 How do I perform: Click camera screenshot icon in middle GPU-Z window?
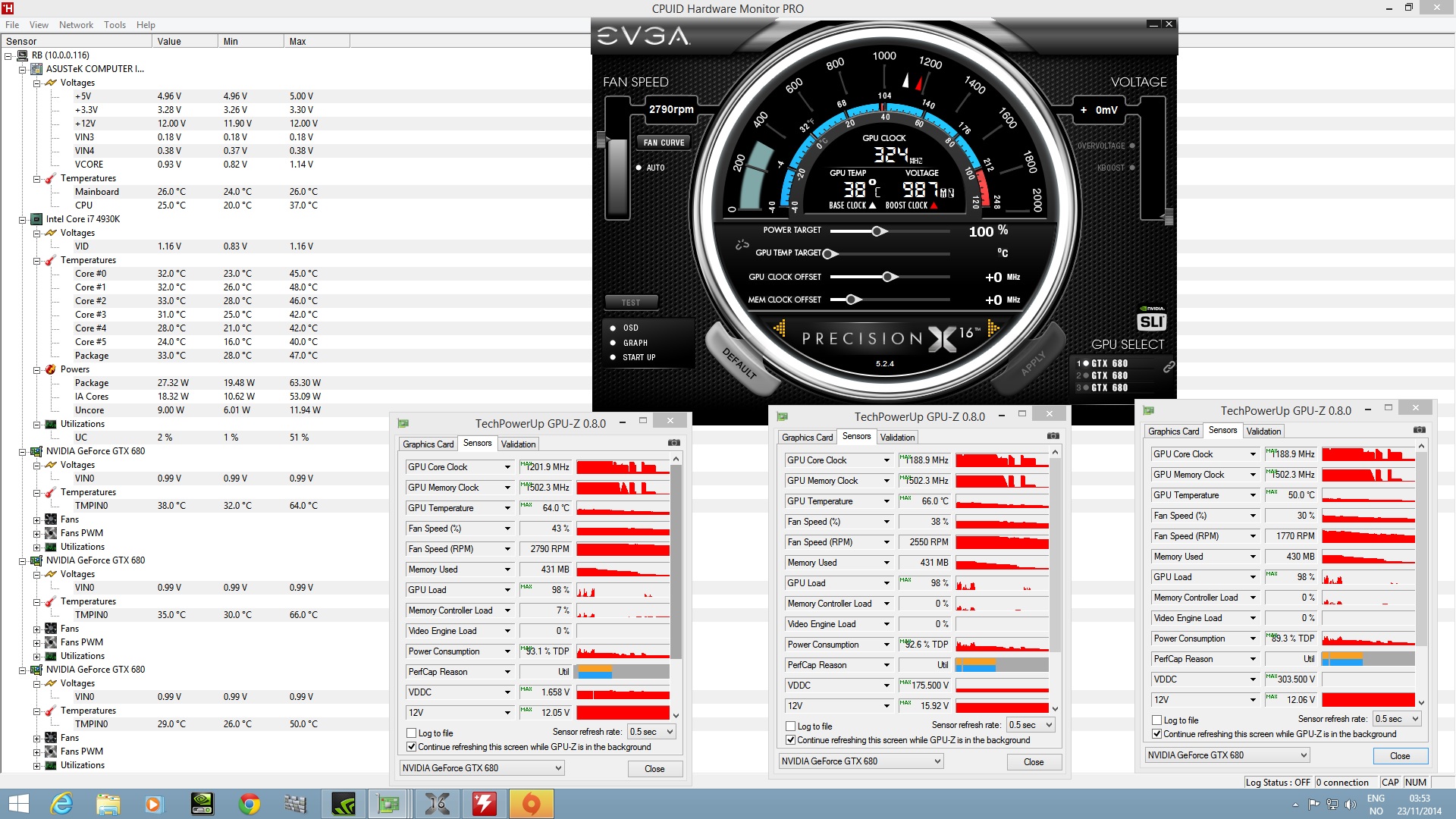pos(1053,436)
